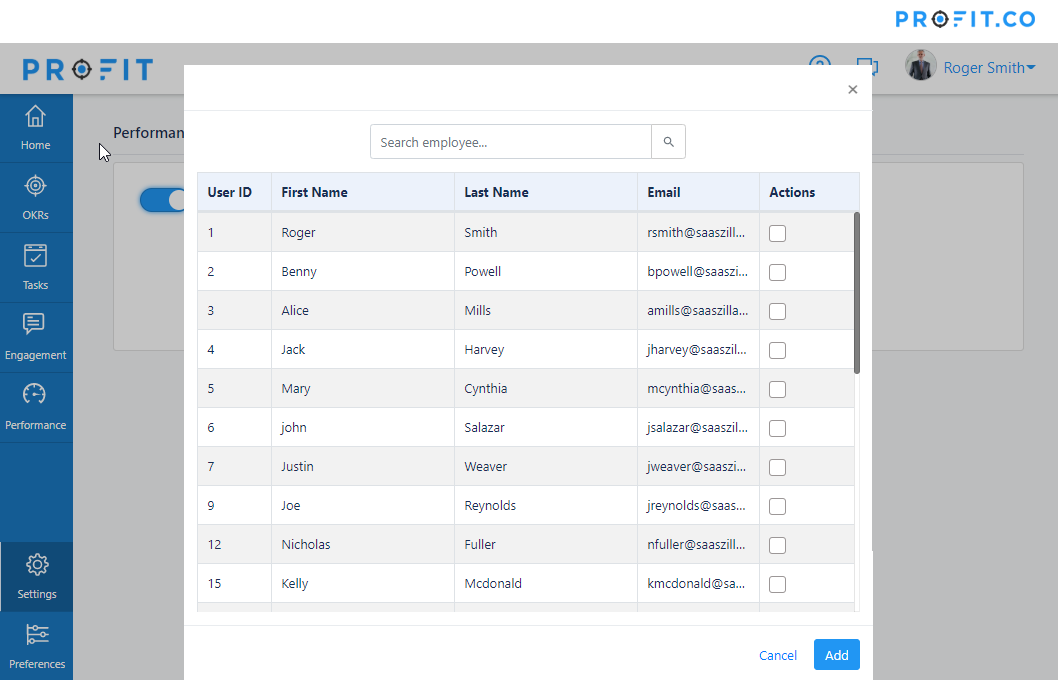Click the PROFIT.CO logo at the top

click(965, 19)
